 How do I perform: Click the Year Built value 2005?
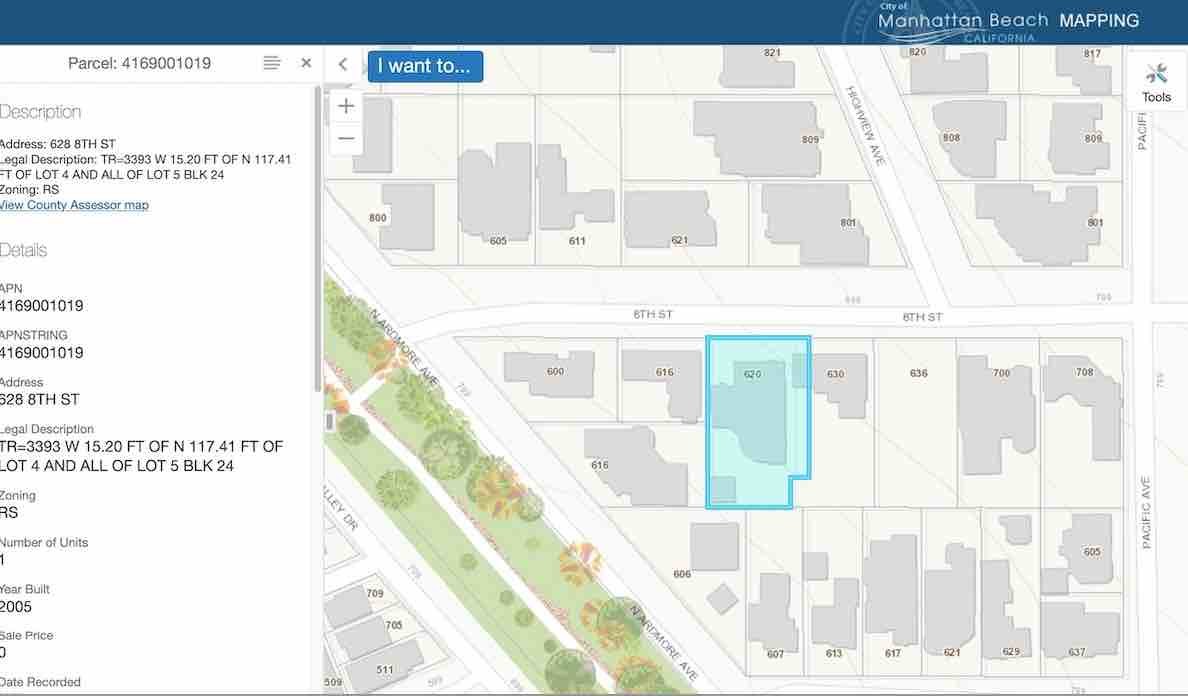click(x=16, y=607)
